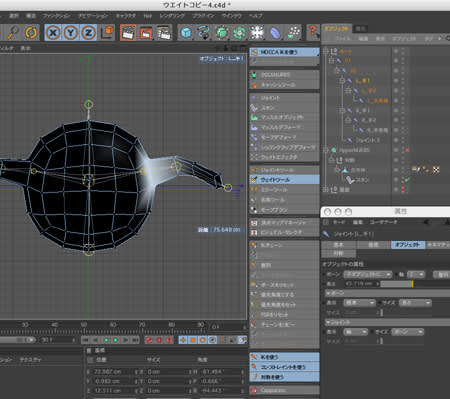450x399 pixels.
Task: Click the particle emitter icon
Action: click(x=293, y=33)
